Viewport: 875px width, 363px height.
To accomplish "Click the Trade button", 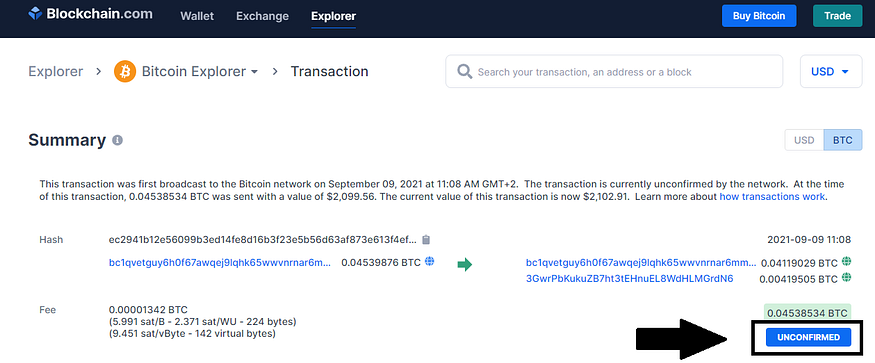I will tap(838, 16).
